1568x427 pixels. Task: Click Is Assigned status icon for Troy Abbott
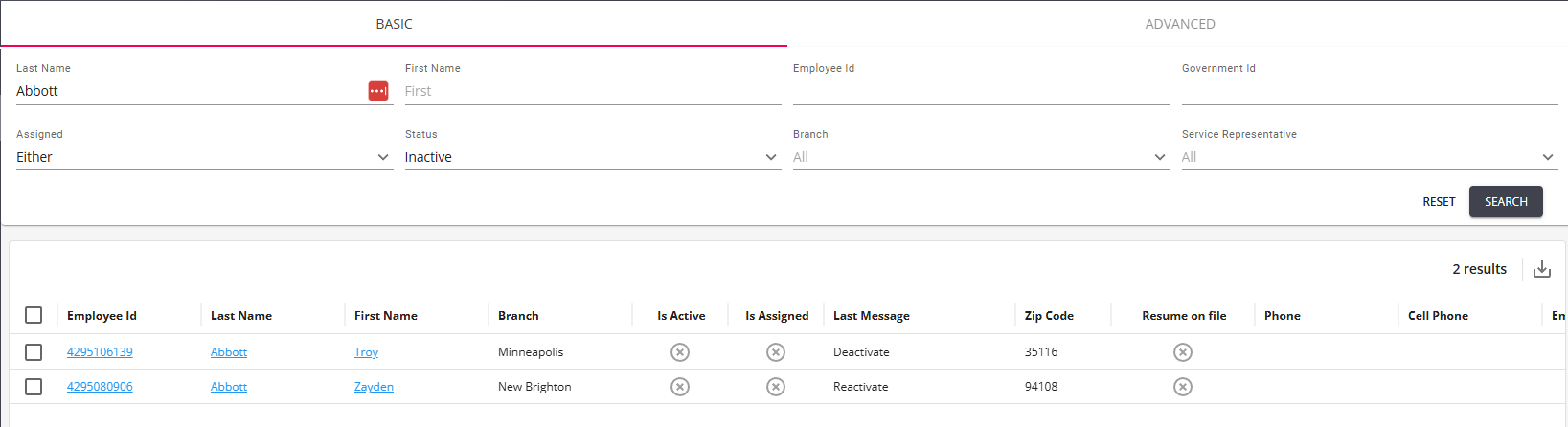776,352
